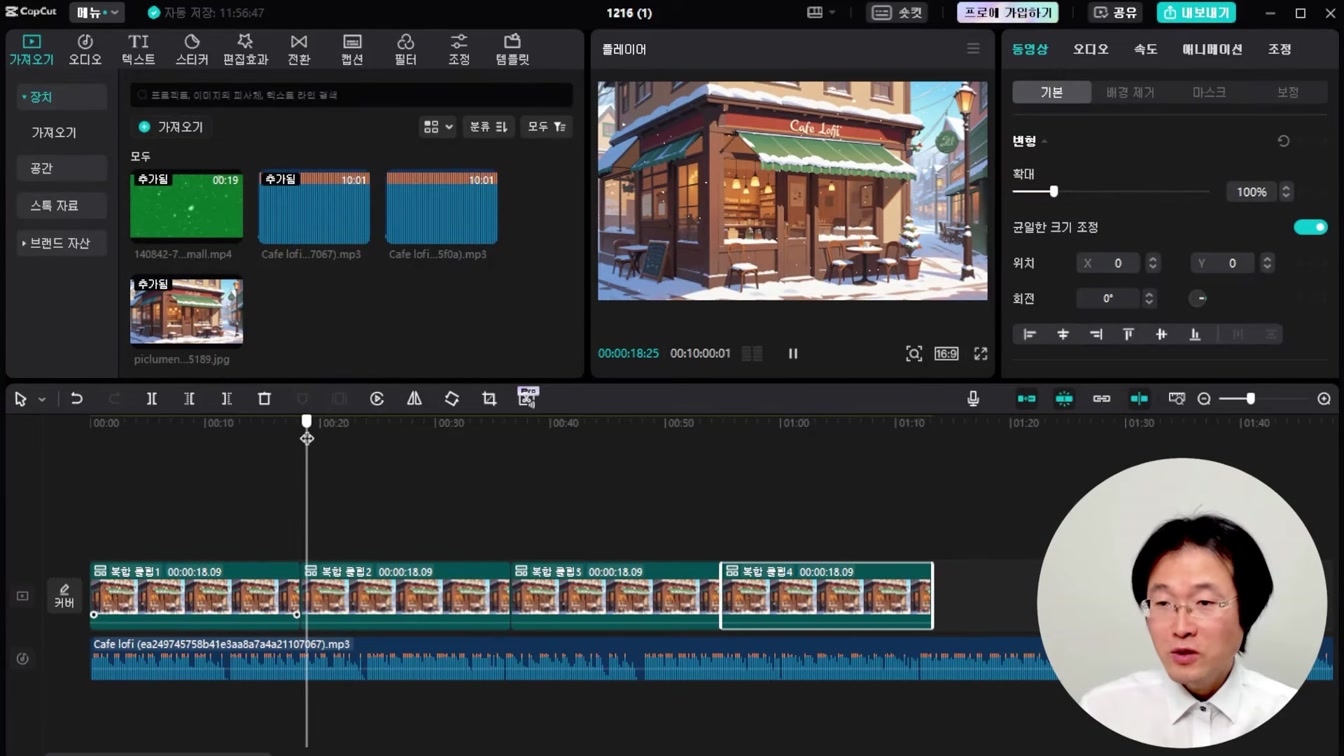Adjust the 확대 scale slider

click(1053, 191)
